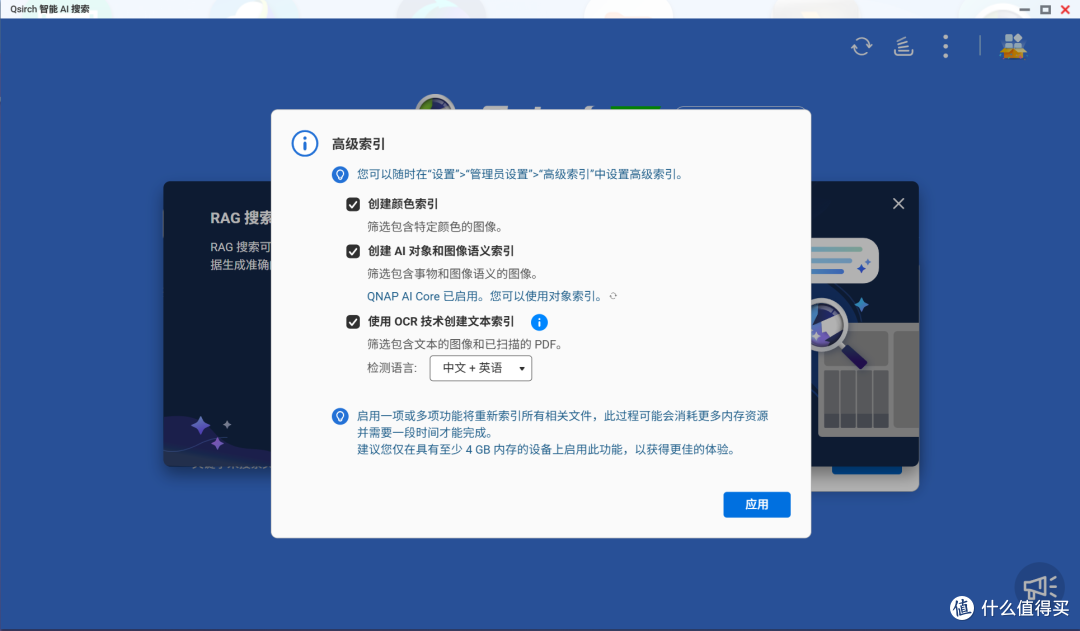Screen dimensions: 1080x631
Task: Click the lightbulb tip icon next to 您可以随时在
Action: pyautogui.click(x=340, y=174)
